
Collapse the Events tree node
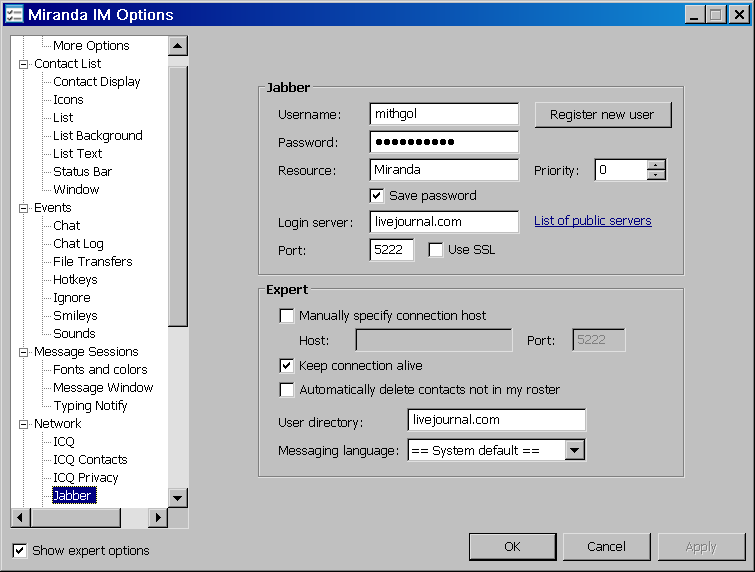tap(23, 208)
